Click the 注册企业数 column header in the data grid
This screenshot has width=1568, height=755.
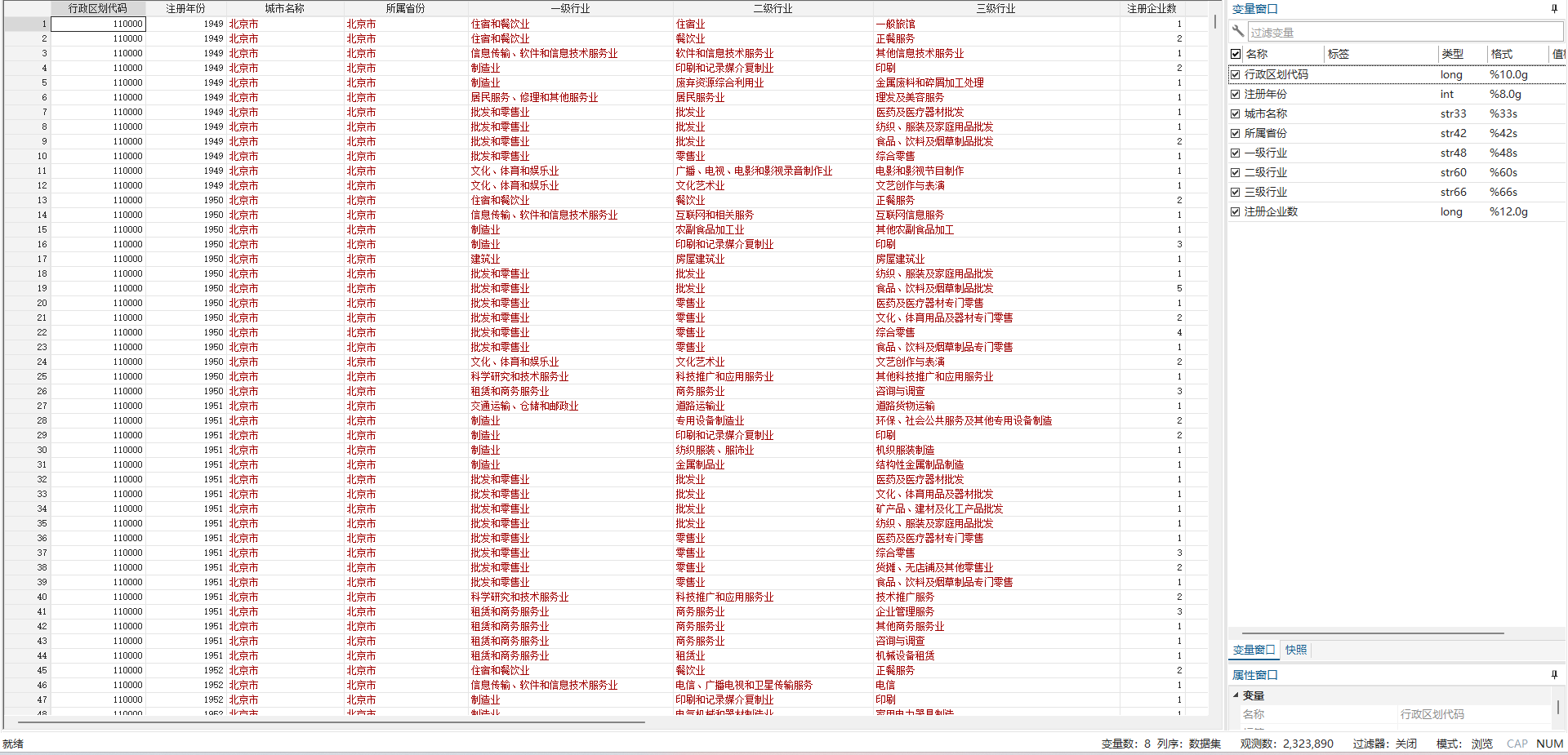[x=1151, y=8]
